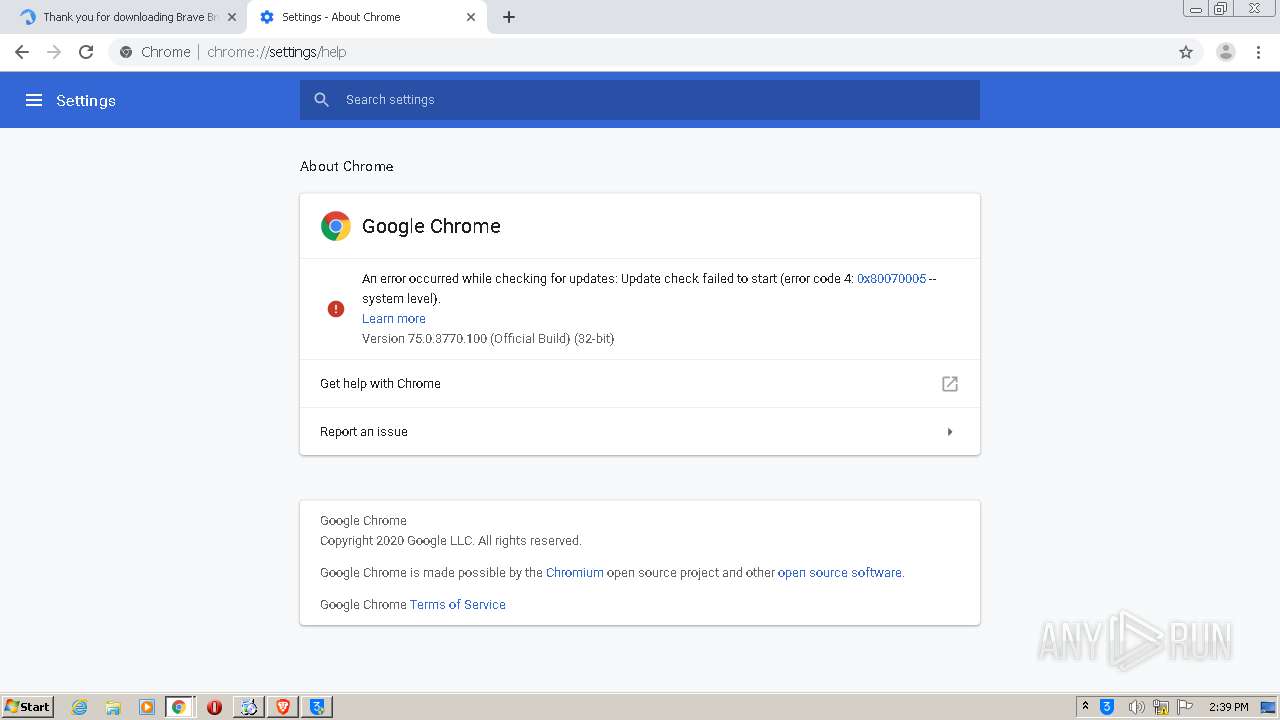Open the Learn more link

coord(394,319)
